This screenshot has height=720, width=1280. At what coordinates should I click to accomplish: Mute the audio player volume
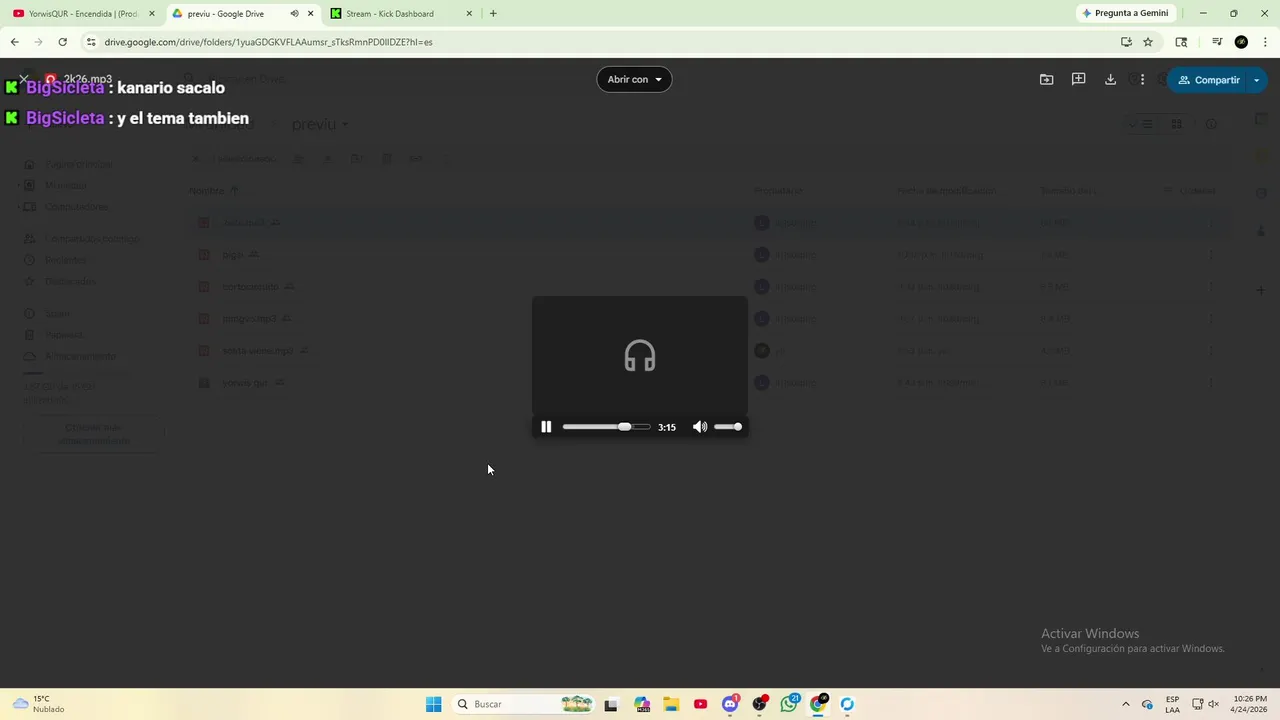700,427
